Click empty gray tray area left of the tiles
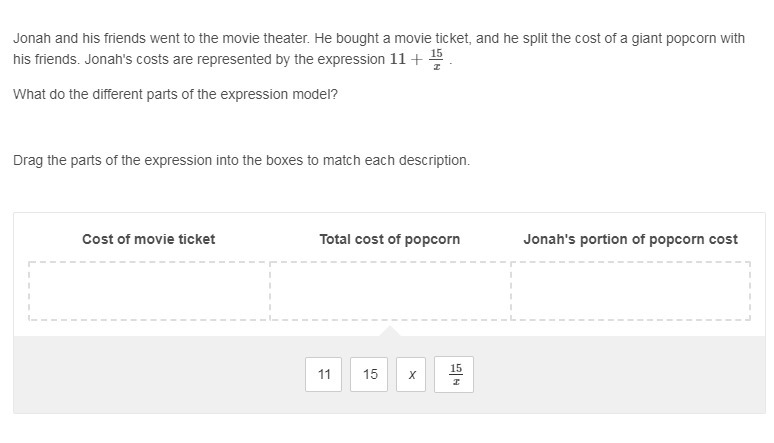Image resolution: width=774 pixels, height=443 pixels. coord(150,375)
